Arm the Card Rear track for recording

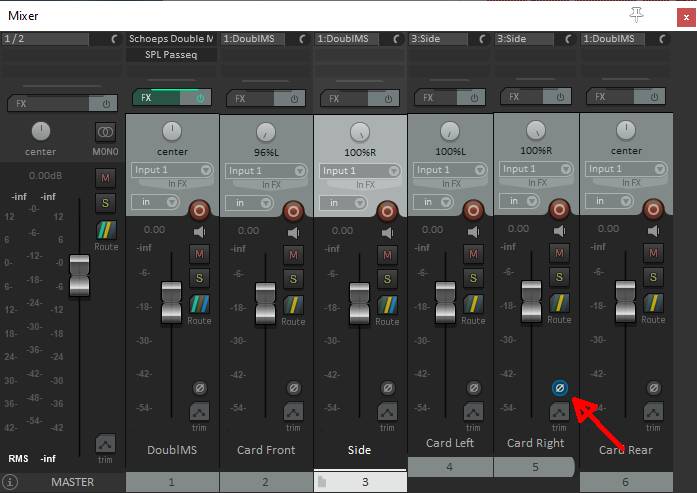click(x=653, y=210)
